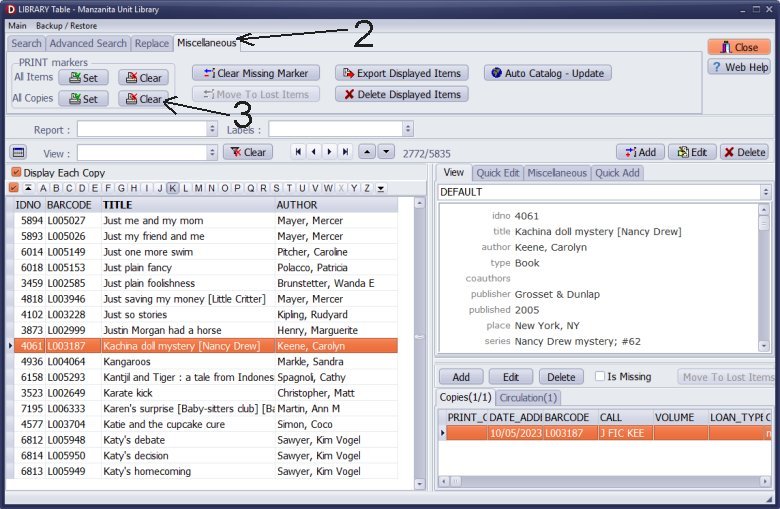Image resolution: width=780 pixels, height=509 pixels.
Task: Open the Main menu
Action: 17,26
